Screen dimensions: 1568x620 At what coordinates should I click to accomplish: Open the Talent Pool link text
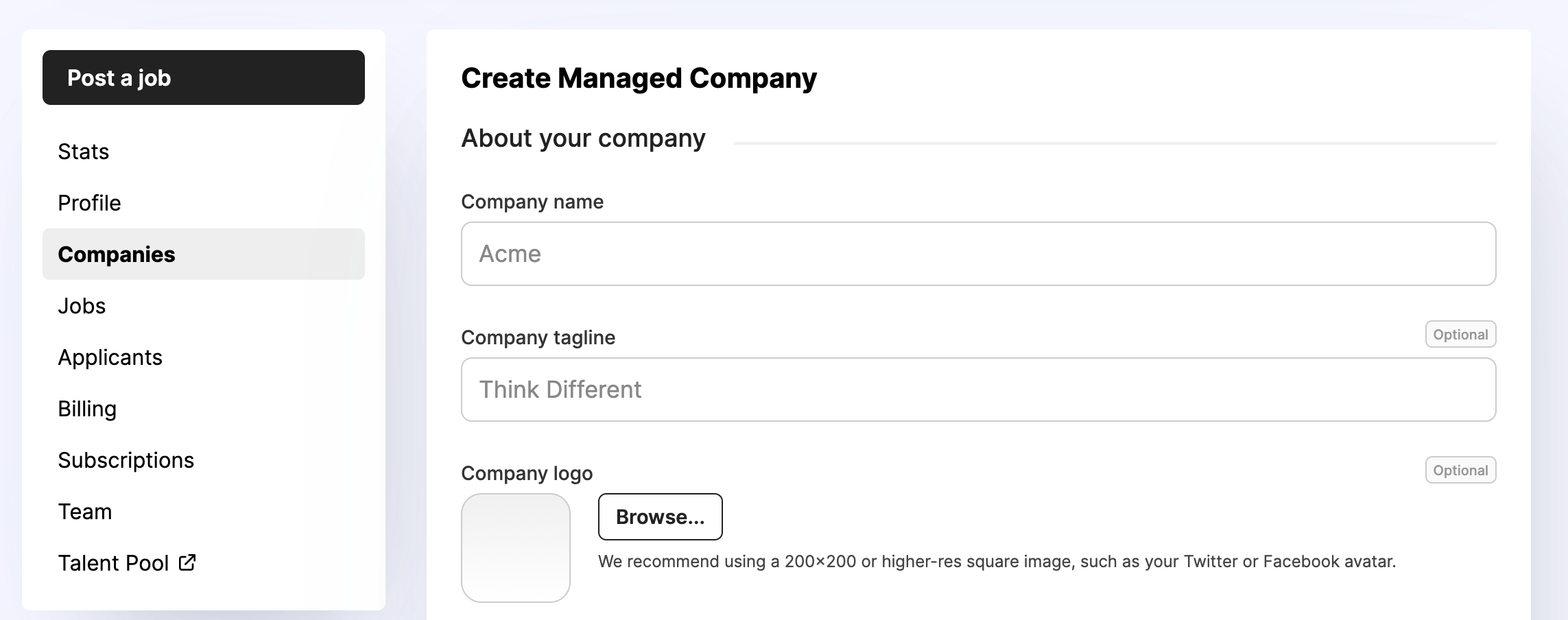pyautogui.click(x=113, y=563)
